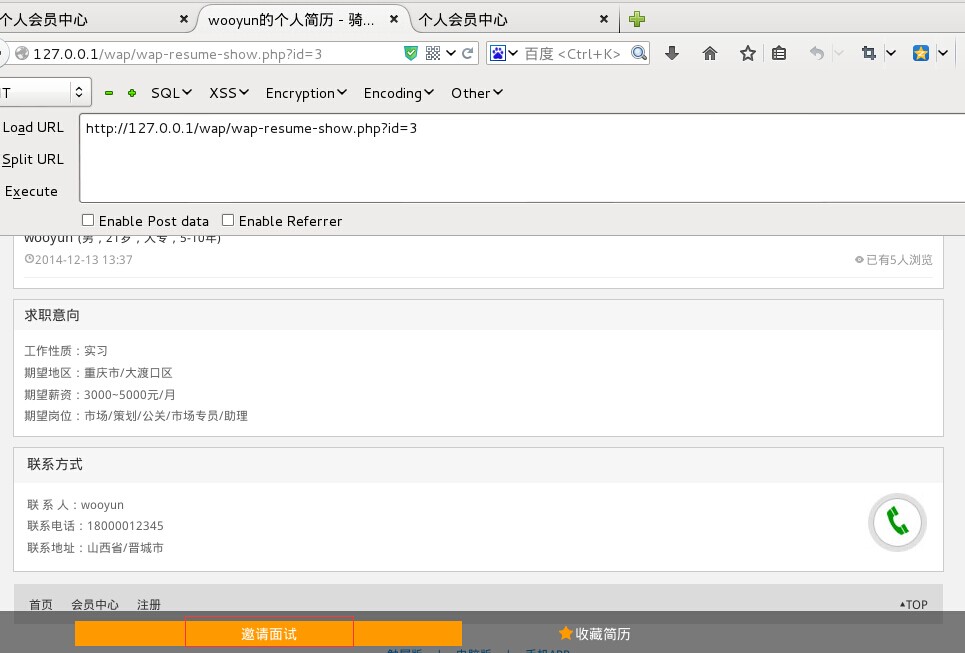The image size is (965, 653).
Task: Click the 求职意向 section heading
Action: pos(52,315)
